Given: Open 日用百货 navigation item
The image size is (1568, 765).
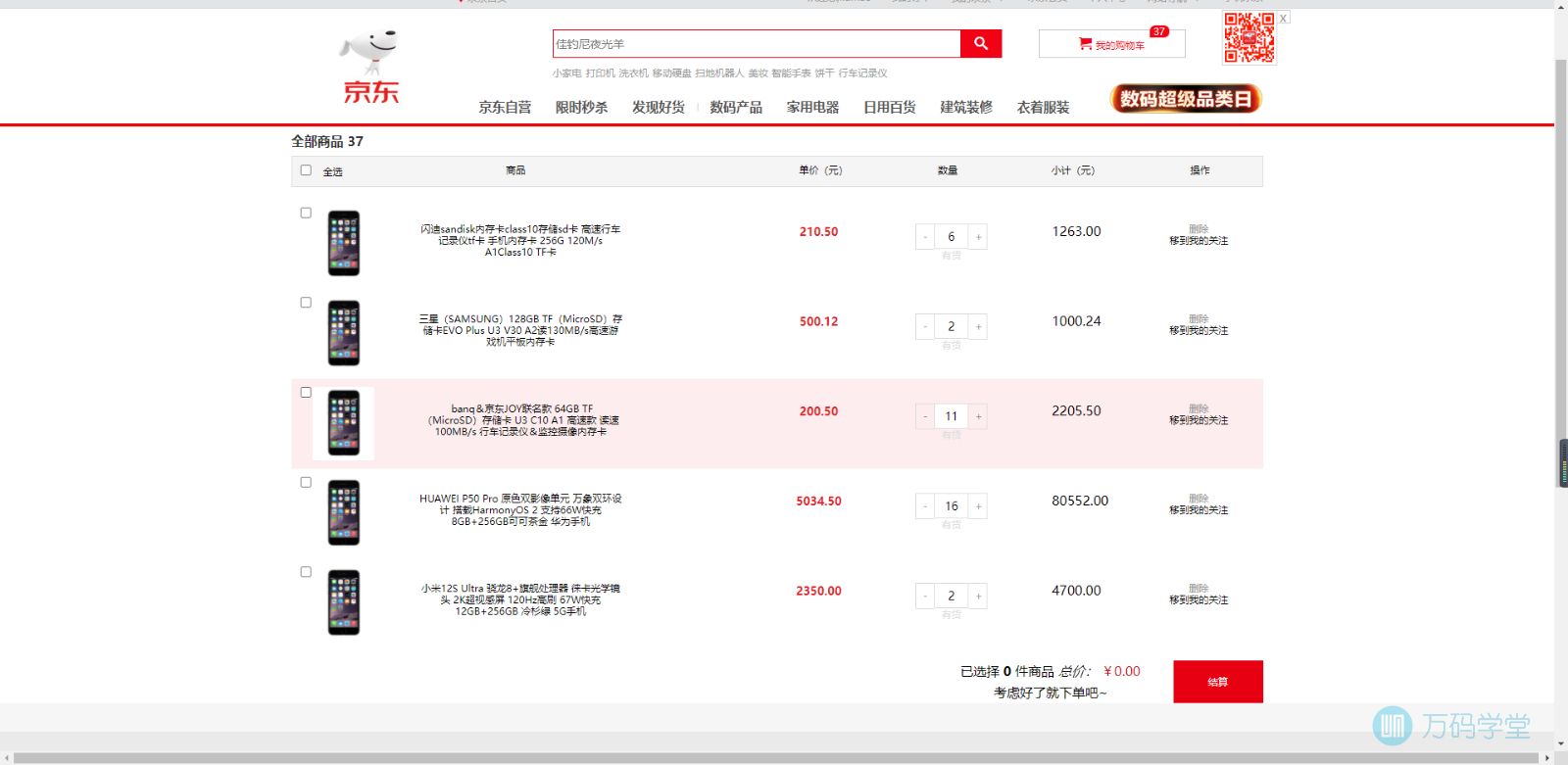Looking at the screenshot, I should pyautogui.click(x=890, y=108).
